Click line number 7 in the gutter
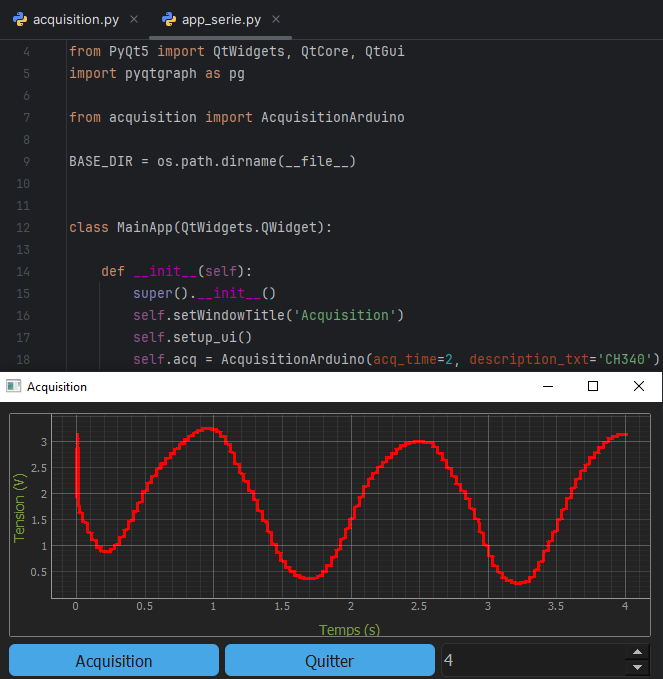This screenshot has width=663, height=679. pyautogui.click(x=26, y=118)
